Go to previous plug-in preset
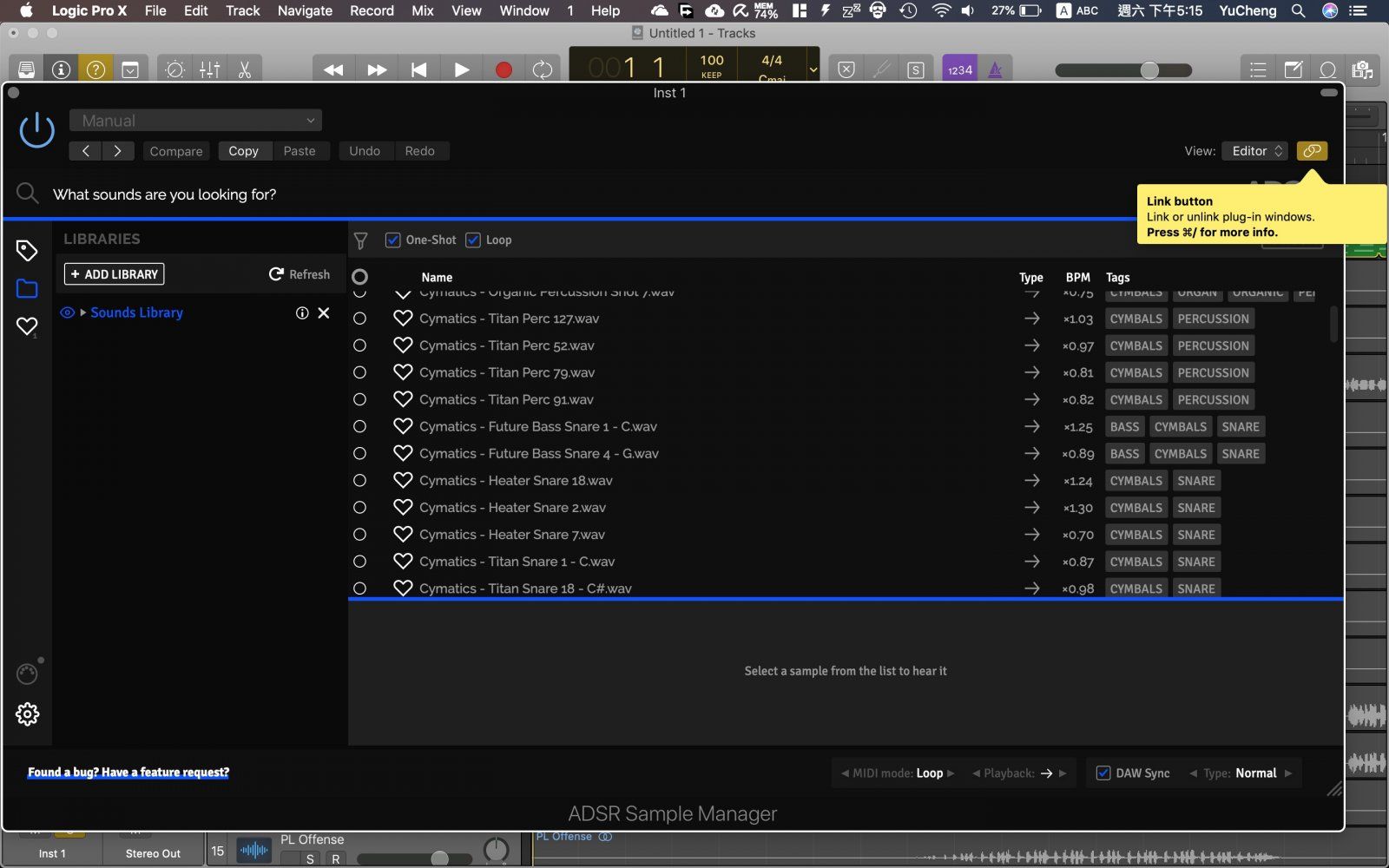This screenshot has width=1389, height=868. [85, 151]
